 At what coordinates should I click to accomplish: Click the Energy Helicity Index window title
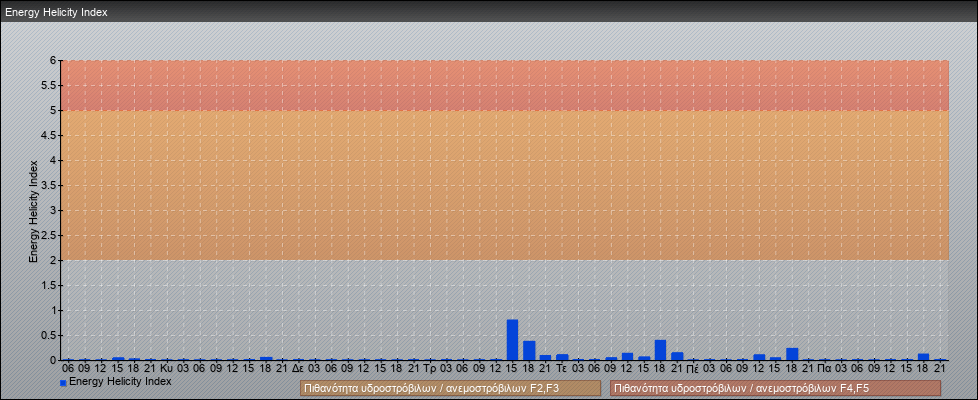coord(56,12)
